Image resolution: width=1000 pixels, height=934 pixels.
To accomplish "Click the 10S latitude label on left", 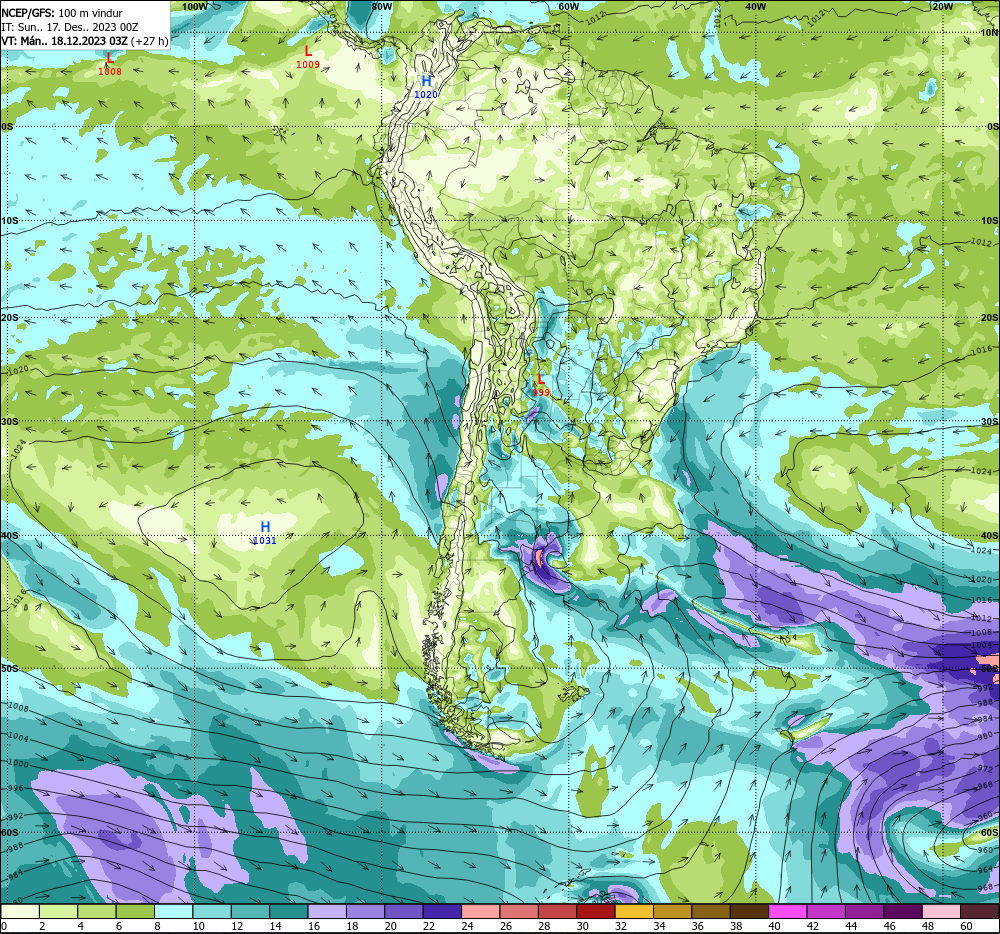I will pos(10,221).
